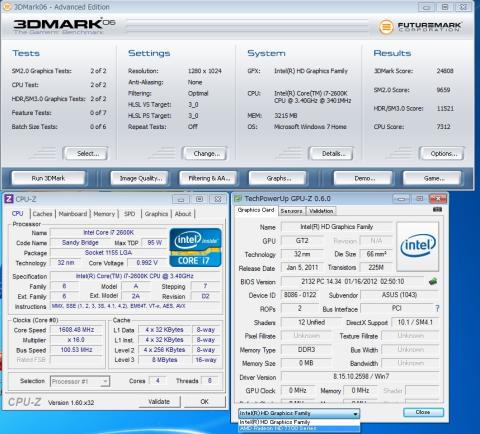The image size is (480, 434).
Task: Open Image Quality... in 3DMark06
Action: point(140,178)
